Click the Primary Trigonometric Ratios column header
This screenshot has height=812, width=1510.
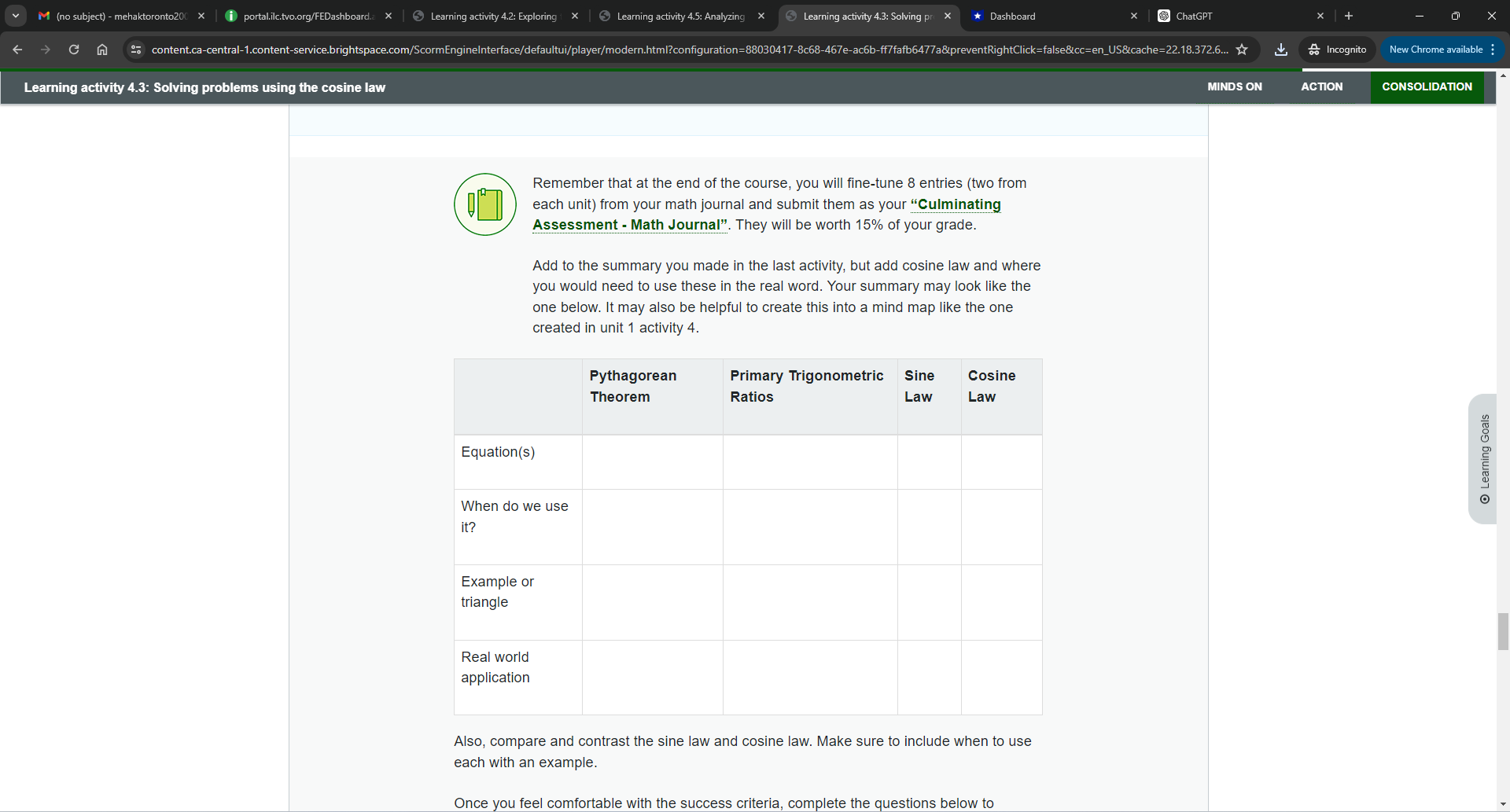[x=810, y=397]
